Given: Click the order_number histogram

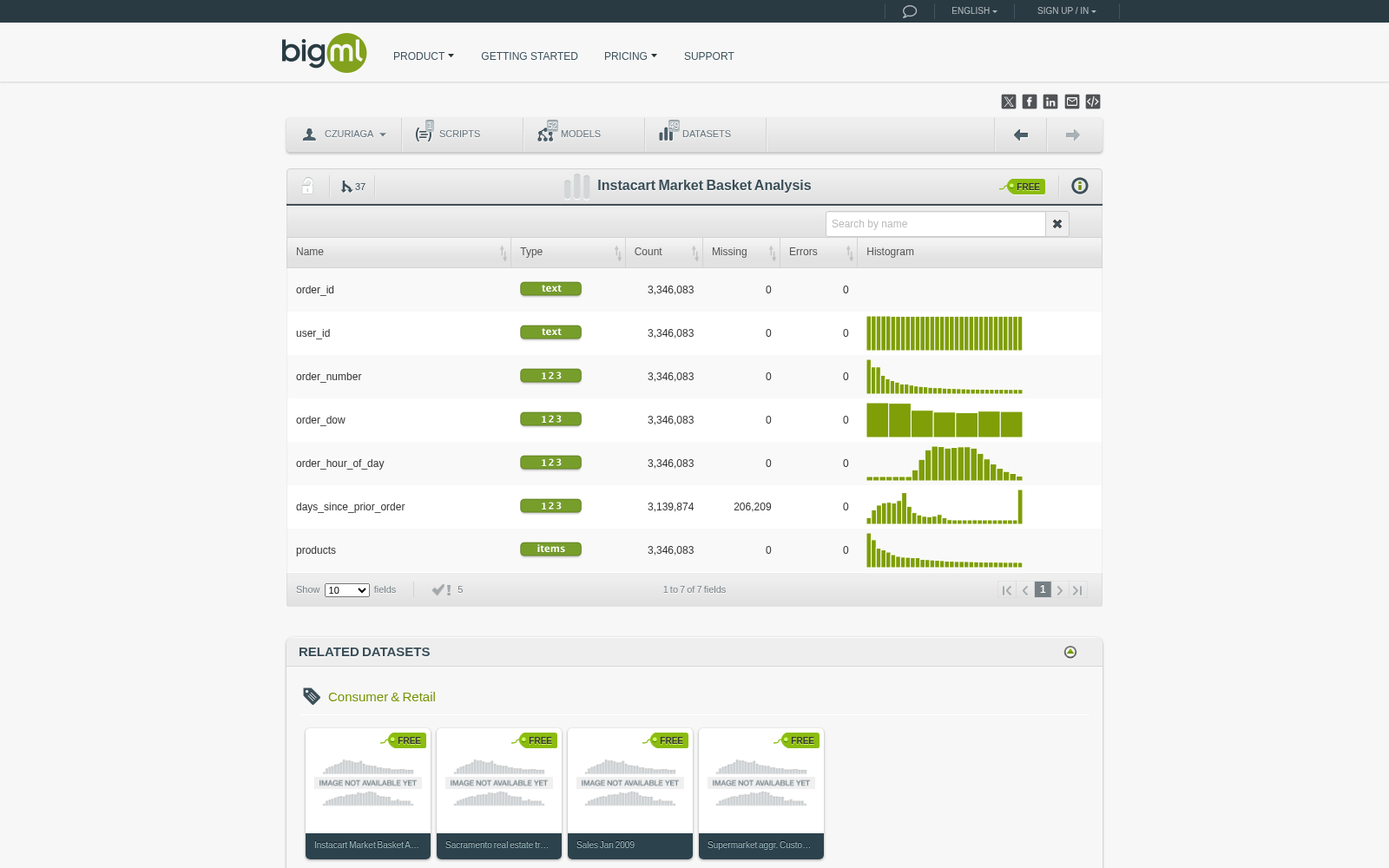Looking at the screenshot, I should (945, 377).
